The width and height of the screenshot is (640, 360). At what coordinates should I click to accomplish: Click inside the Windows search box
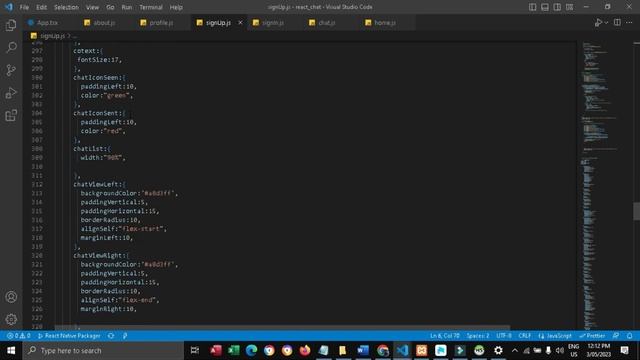pyautogui.click(x=103, y=350)
